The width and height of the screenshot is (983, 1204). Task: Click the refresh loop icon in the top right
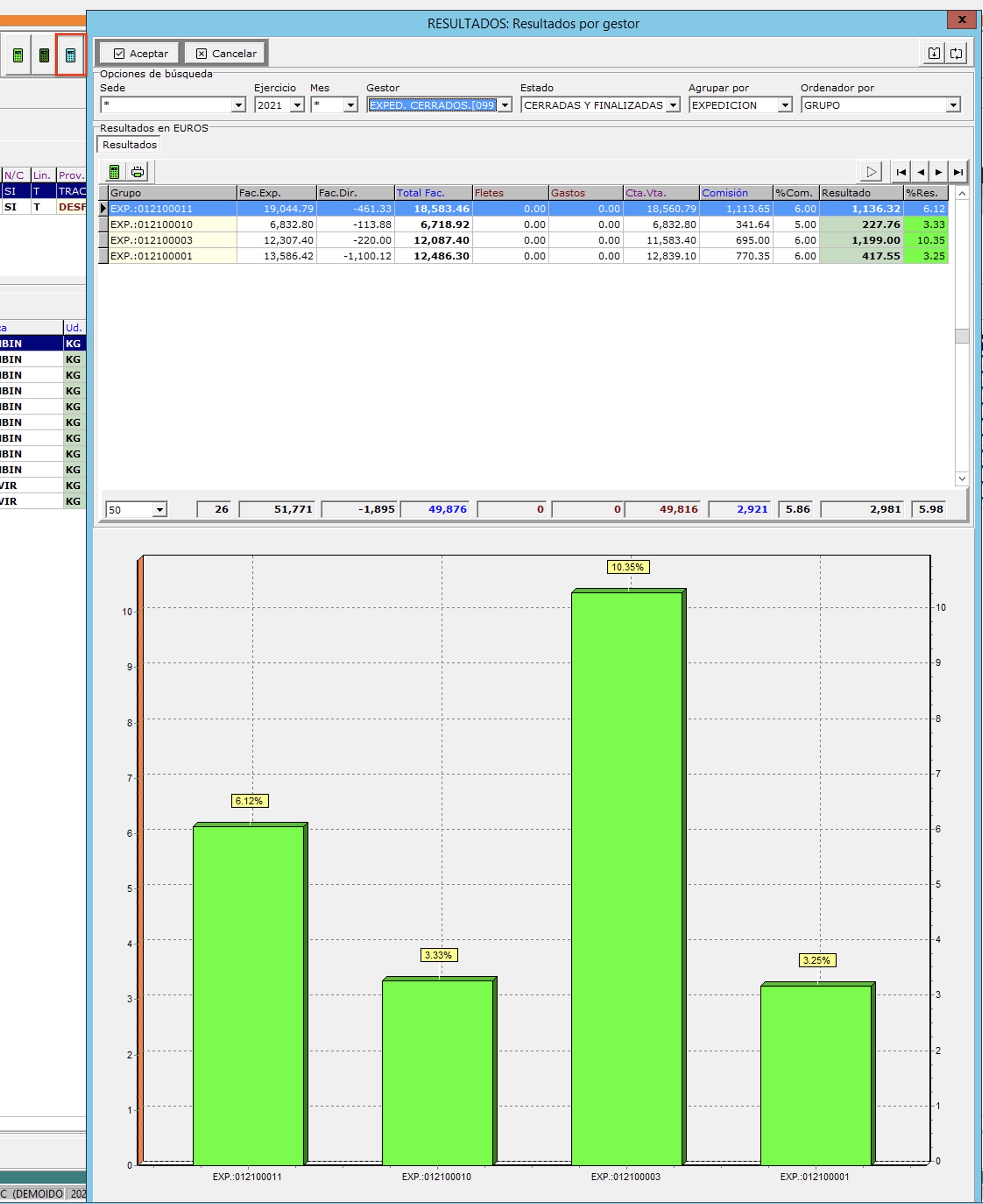pyautogui.click(x=956, y=53)
